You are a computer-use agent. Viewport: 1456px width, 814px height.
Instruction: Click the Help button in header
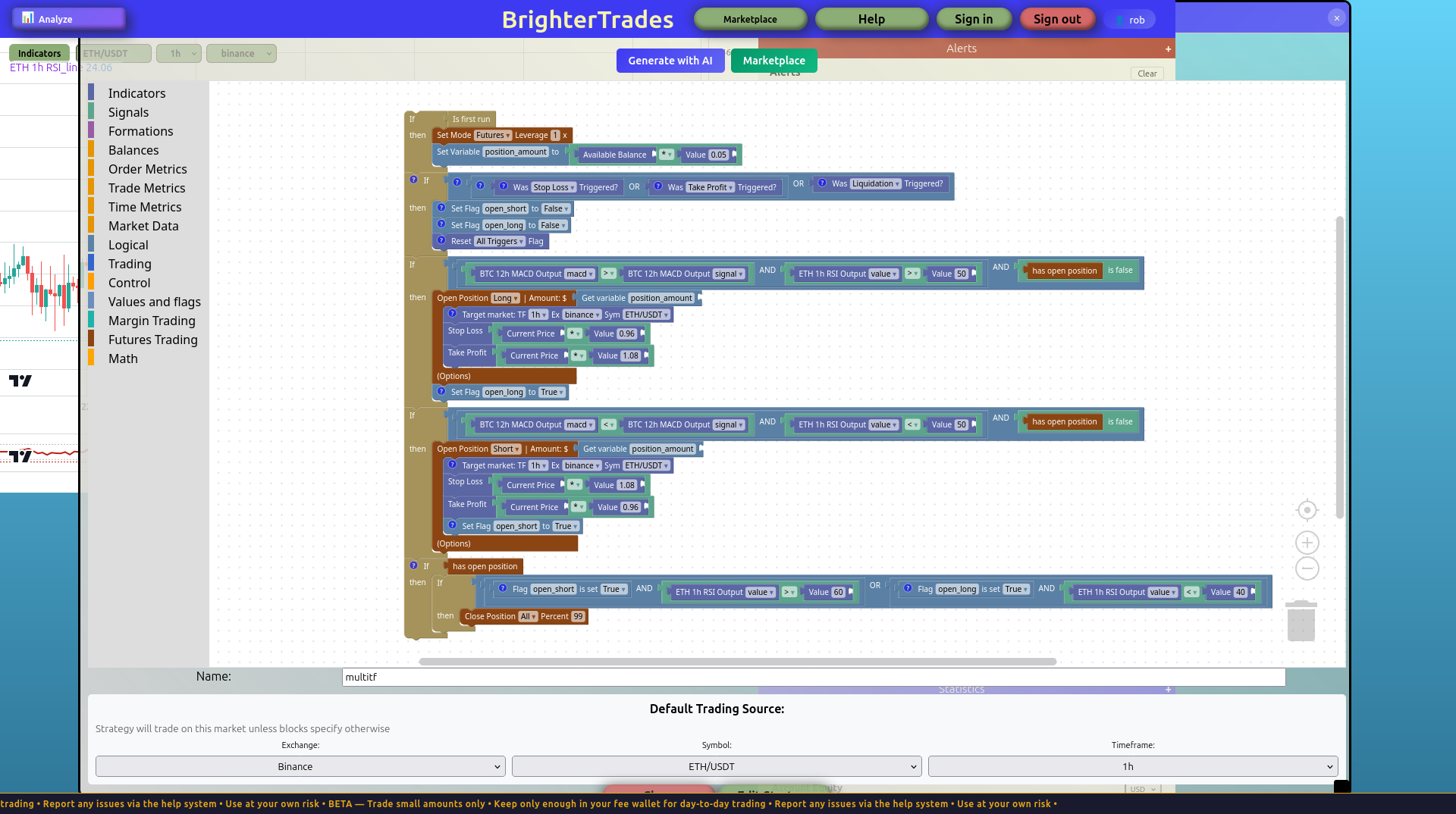coord(871,19)
